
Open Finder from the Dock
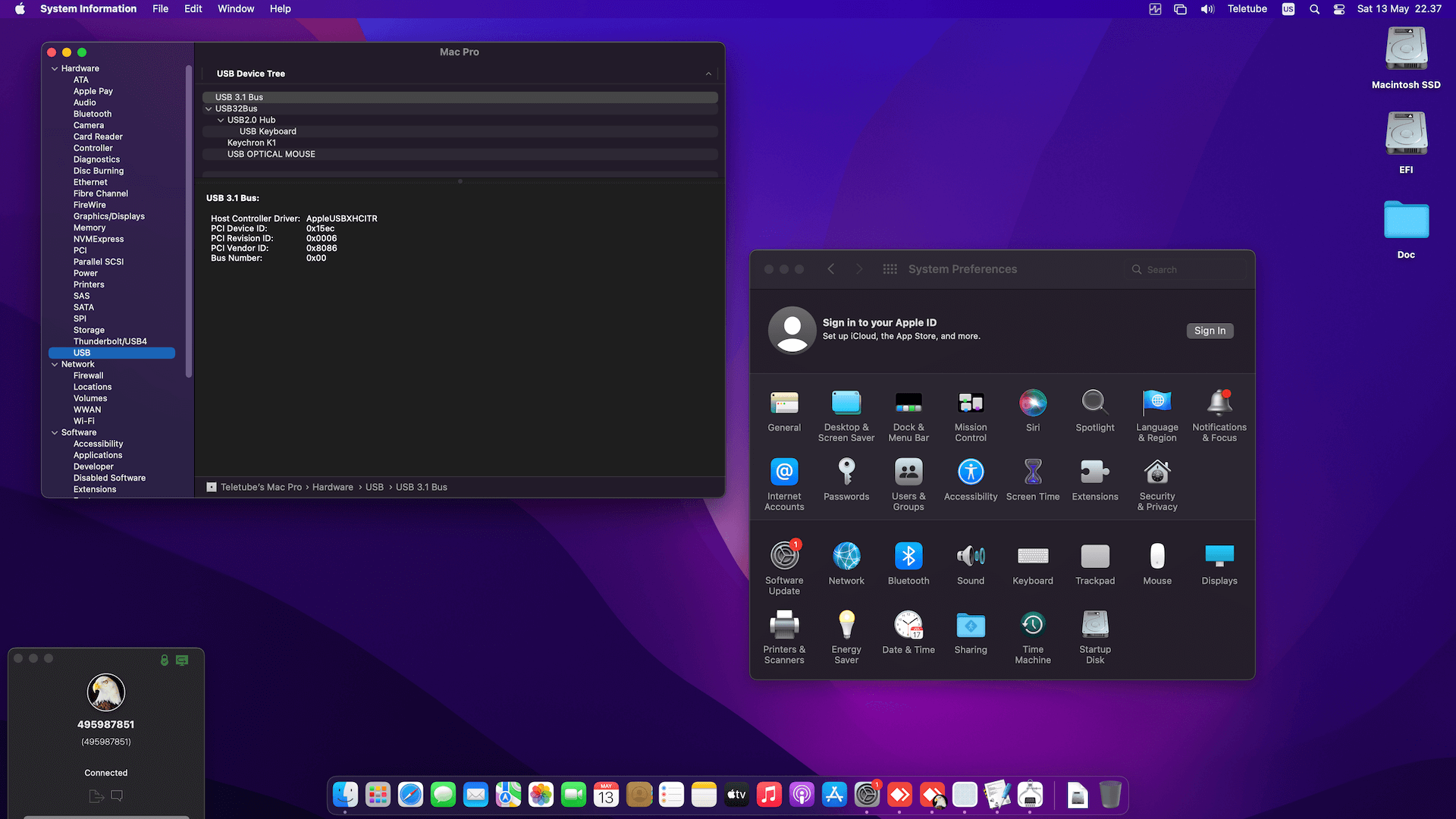346,795
